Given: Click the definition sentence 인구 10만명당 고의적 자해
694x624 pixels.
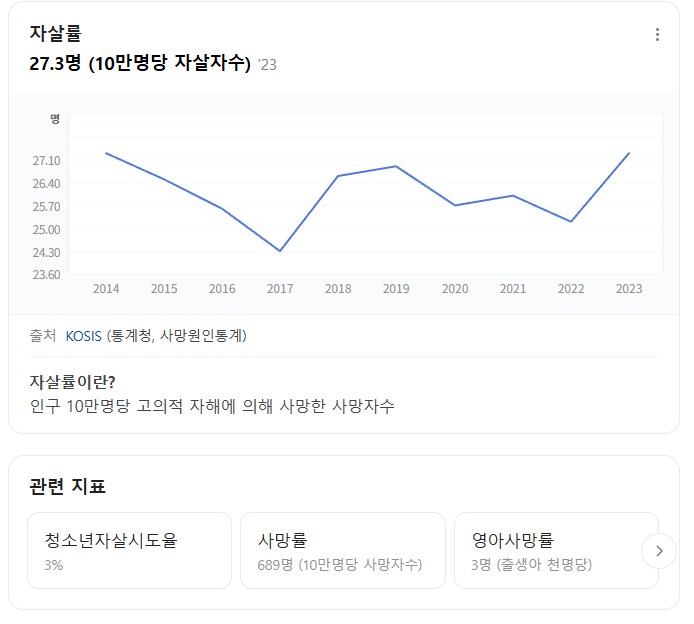Looking at the screenshot, I should coord(212,406).
